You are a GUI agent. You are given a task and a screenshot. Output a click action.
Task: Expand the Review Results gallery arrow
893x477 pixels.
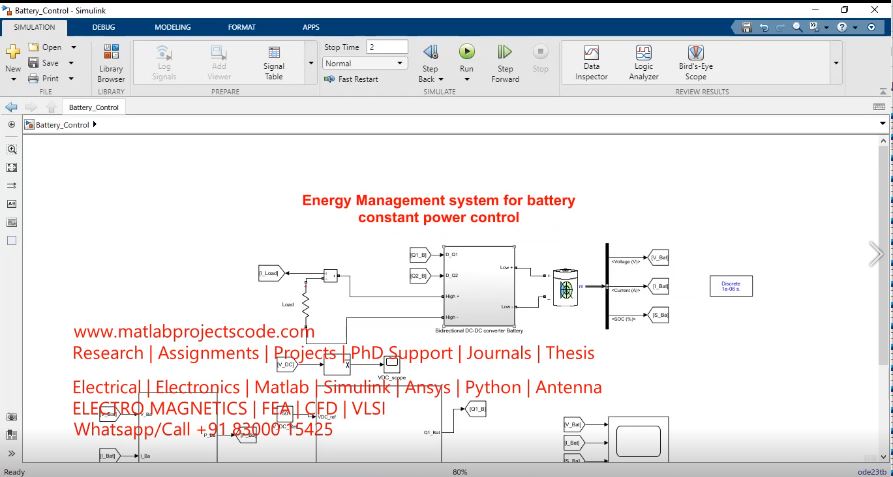(x=836, y=62)
